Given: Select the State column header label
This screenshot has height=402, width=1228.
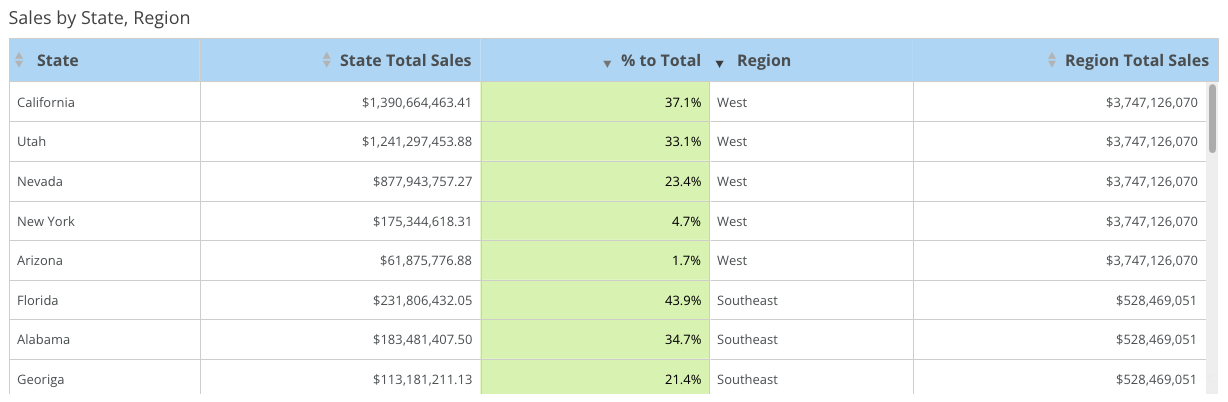Looking at the screenshot, I should pyautogui.click(x=57, y=61).
